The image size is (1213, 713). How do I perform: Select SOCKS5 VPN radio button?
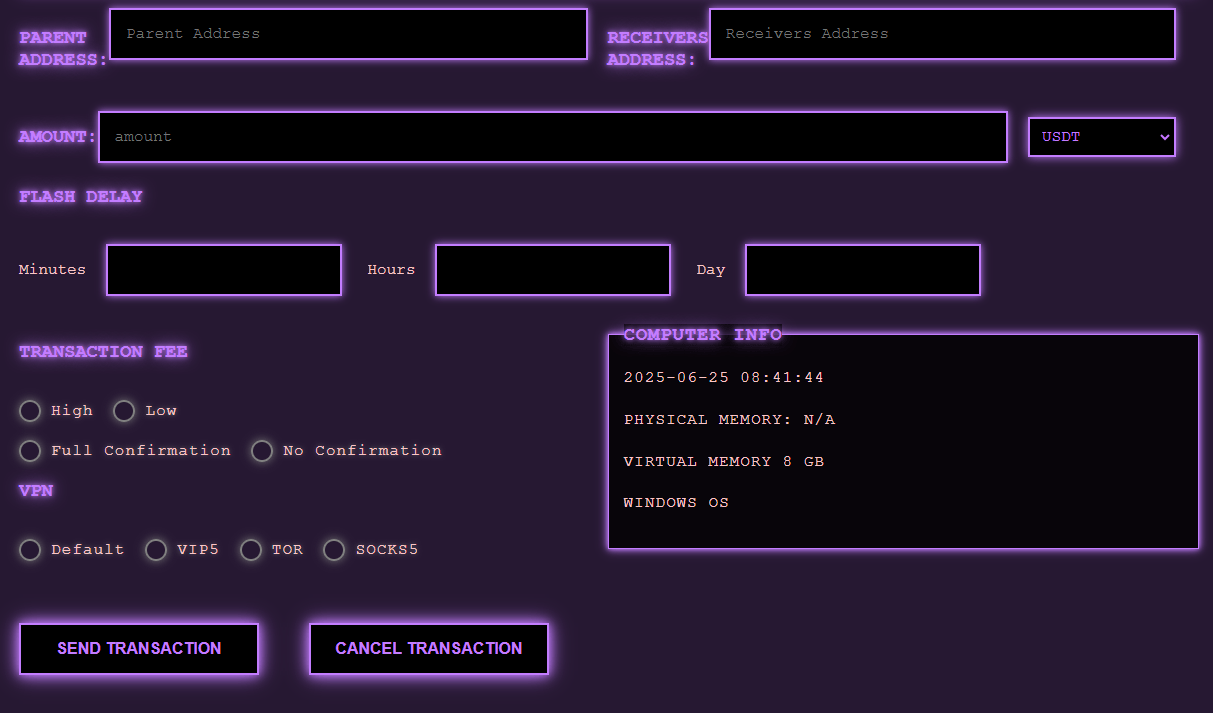334,550
